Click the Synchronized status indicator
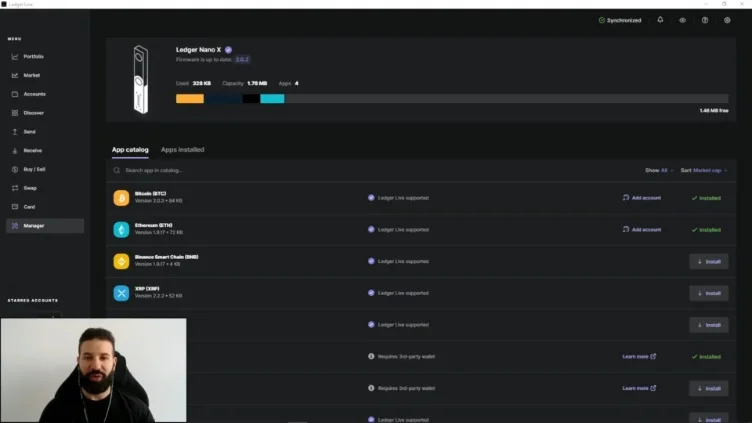752x423 pixels. (x=620, y=20)
